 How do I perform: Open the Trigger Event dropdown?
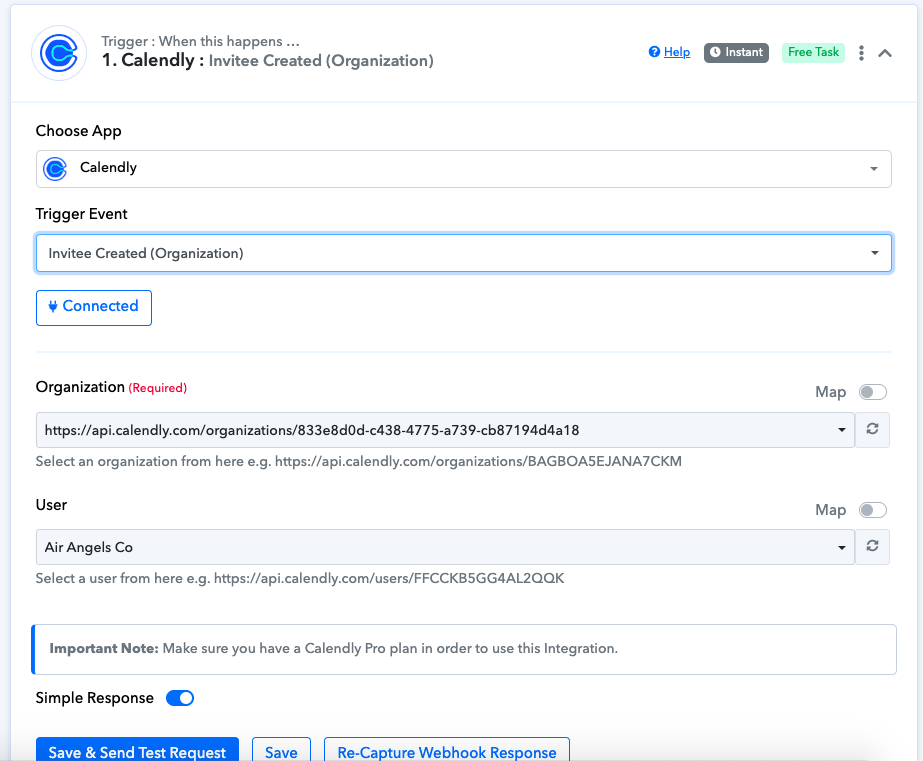point(463,253)
